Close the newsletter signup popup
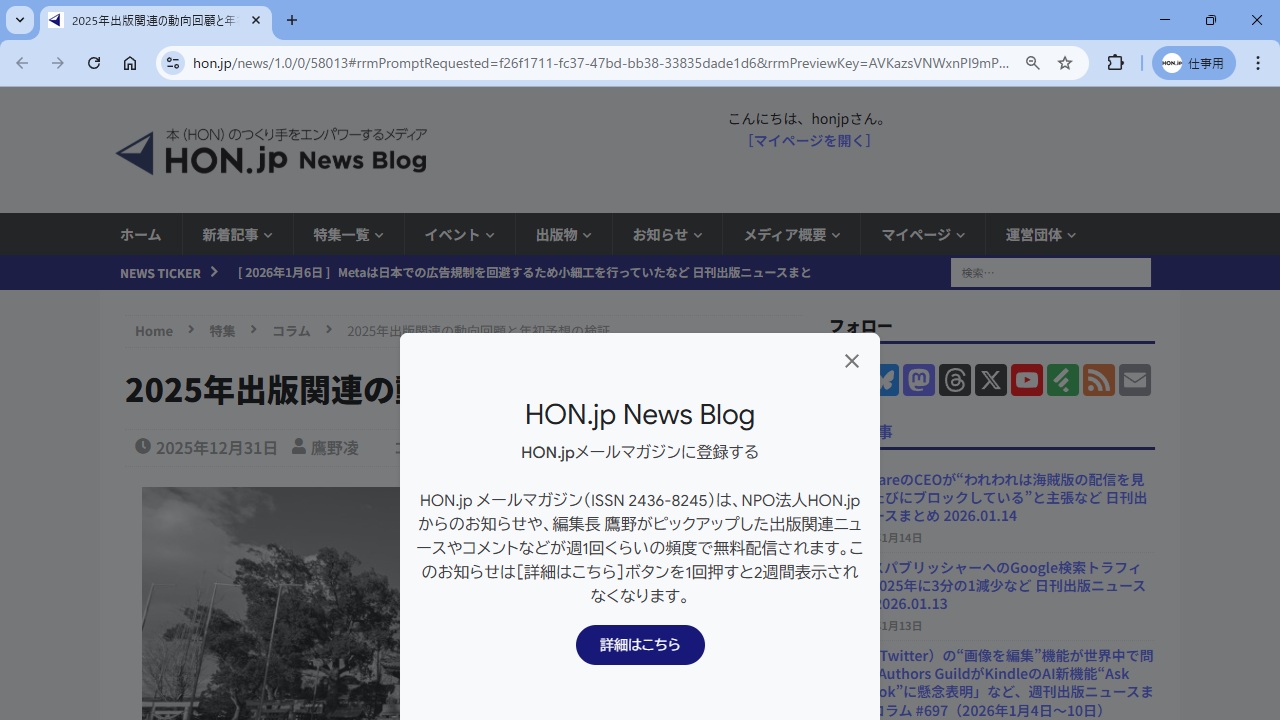Viewport: 1280px width, 720px height. 851,361
